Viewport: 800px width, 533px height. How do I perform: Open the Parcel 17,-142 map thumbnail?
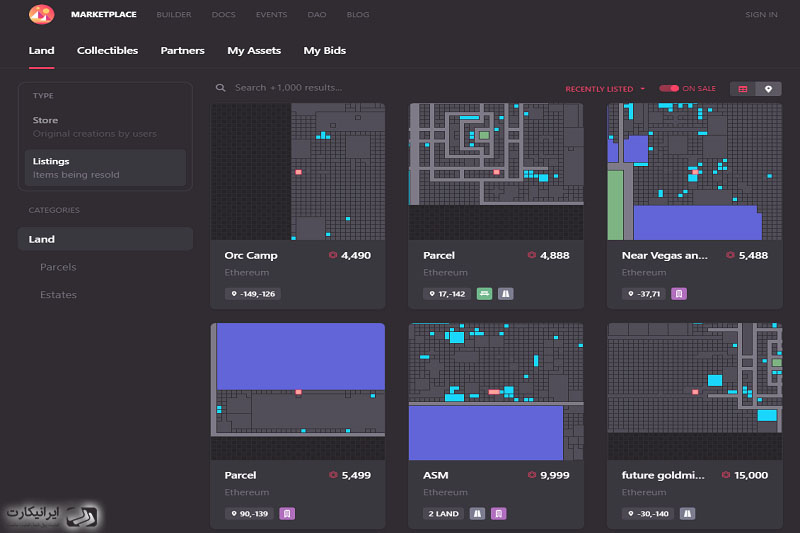(496, 171)
